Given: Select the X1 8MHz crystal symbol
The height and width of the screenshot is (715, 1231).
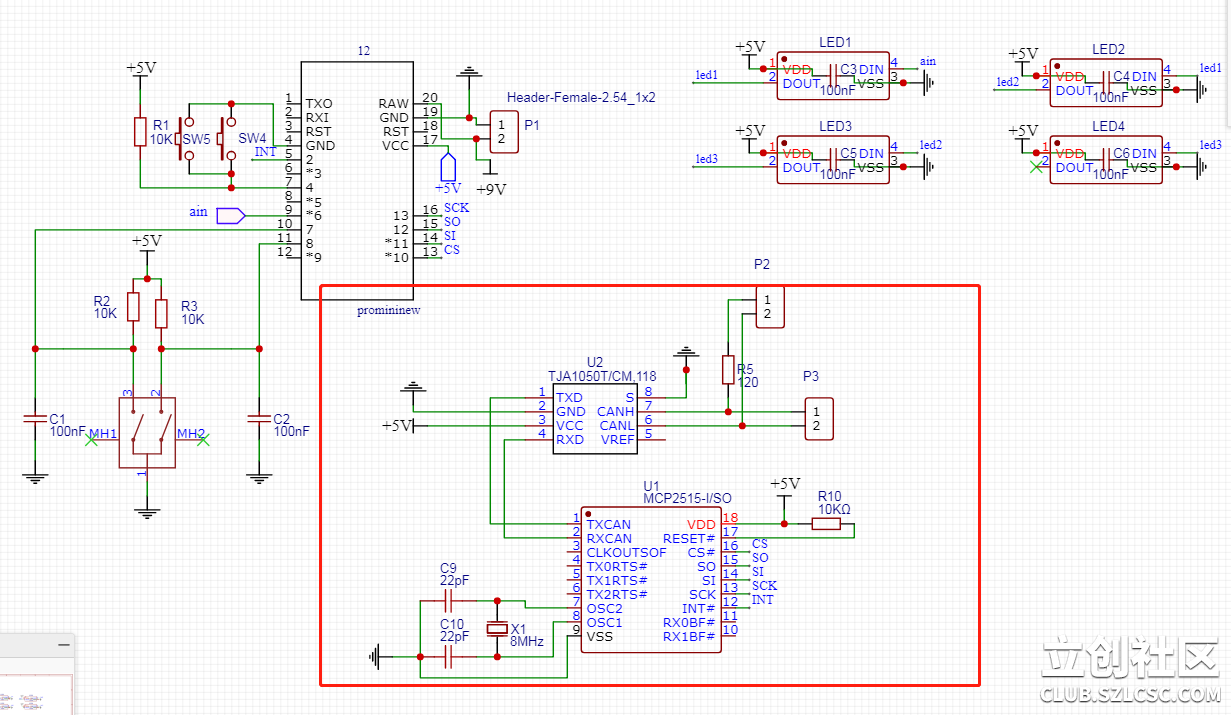Looking at the screenshot, I should click(x=496, y=629).
